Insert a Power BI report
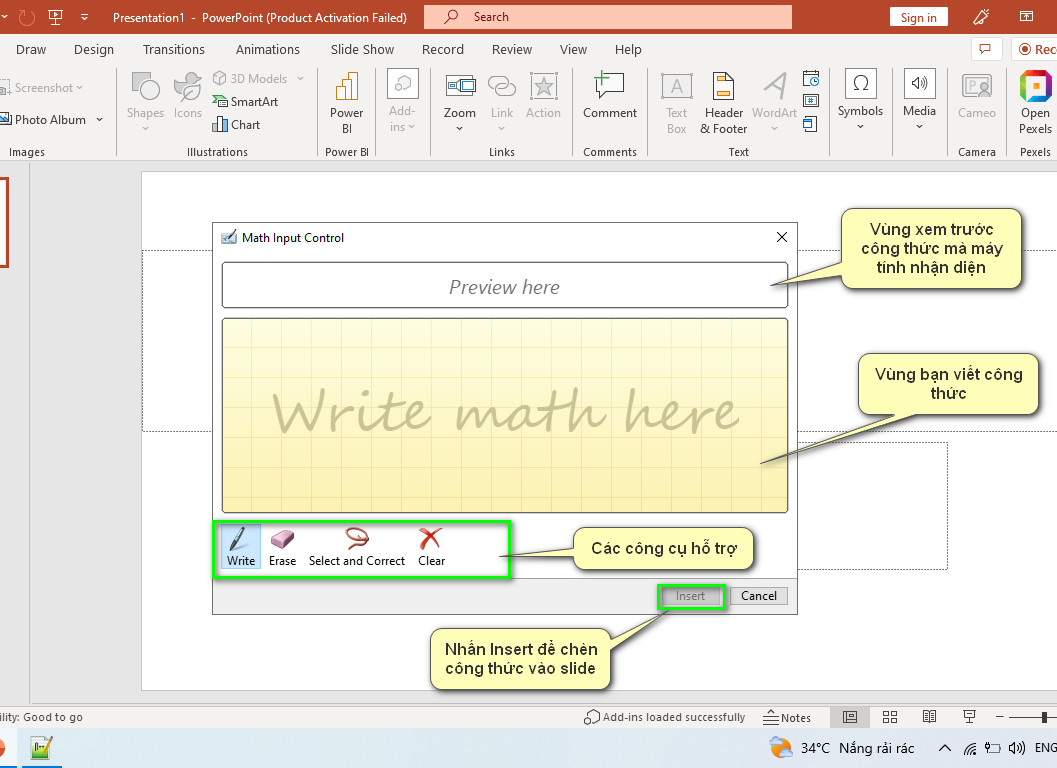Screen dimensions: 1057x768 pos(346,102)
